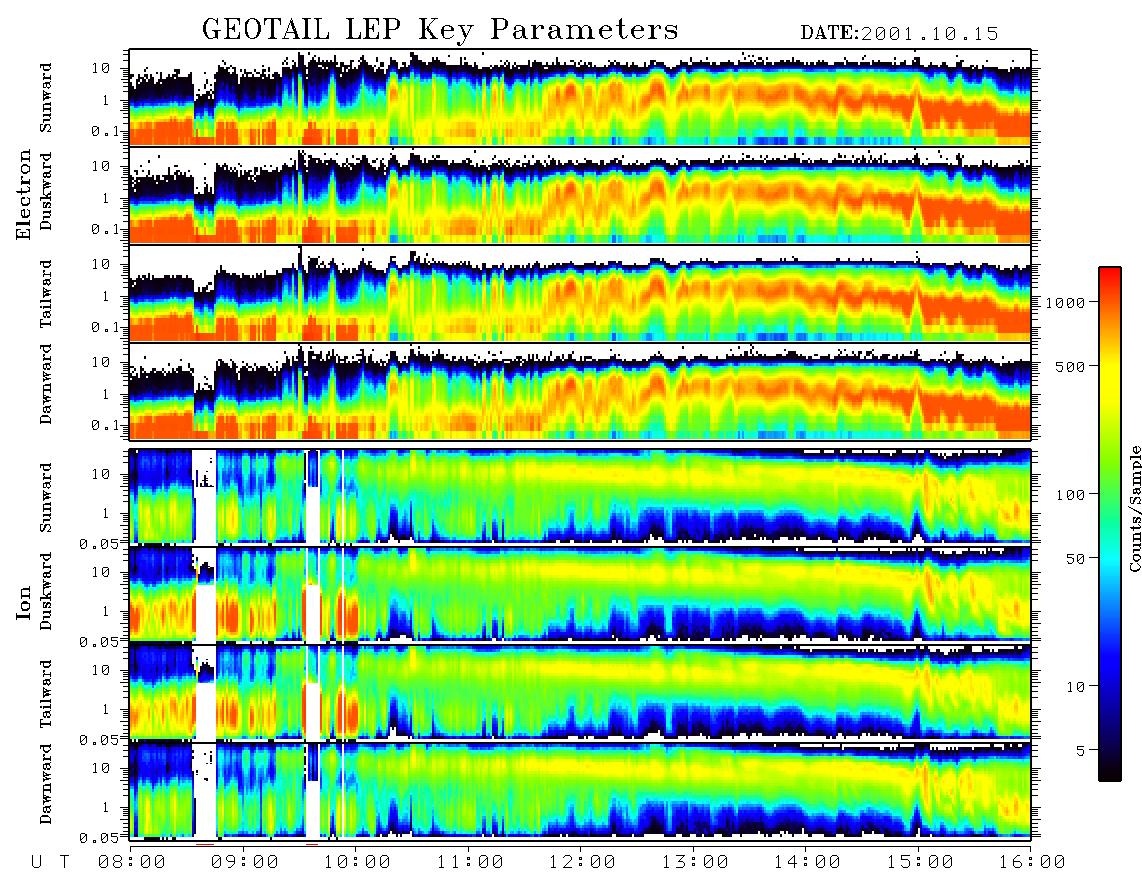The height and width of the screenshot is (880, 1142).
Task: Select the Electron Sunward axis label
Action: (46, 97)
